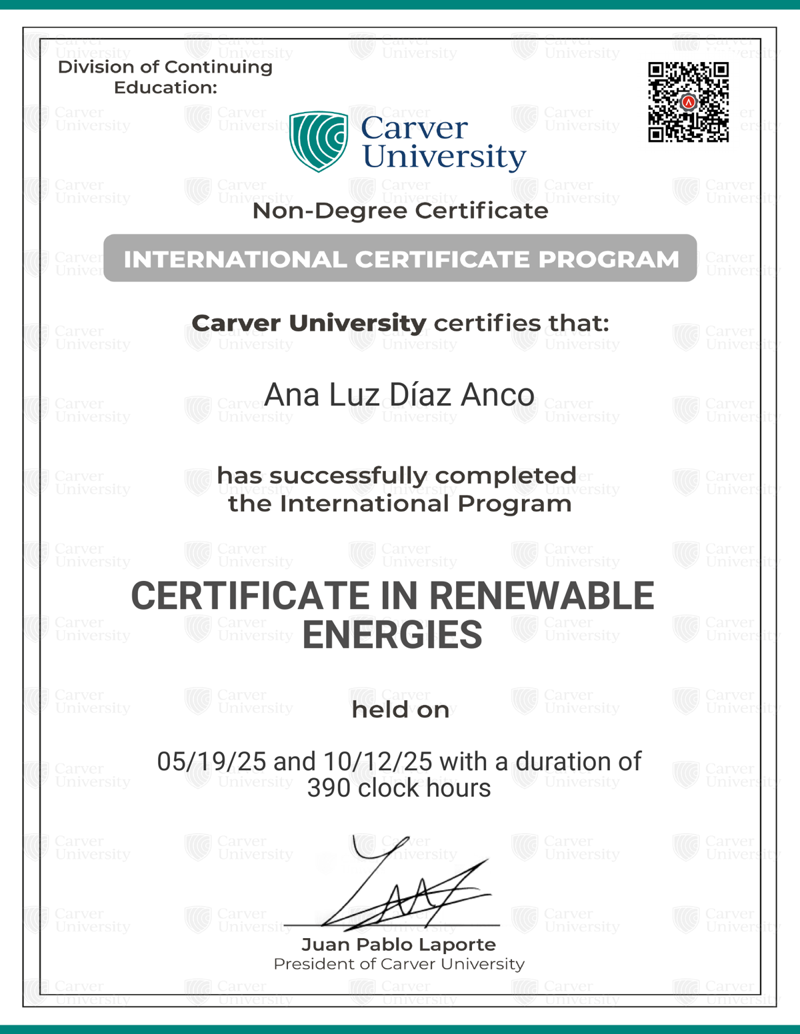Click the dates line '05/19/25 and 10/12/25'
Viewport: 800px width, 1034px height.
[295, 762]
